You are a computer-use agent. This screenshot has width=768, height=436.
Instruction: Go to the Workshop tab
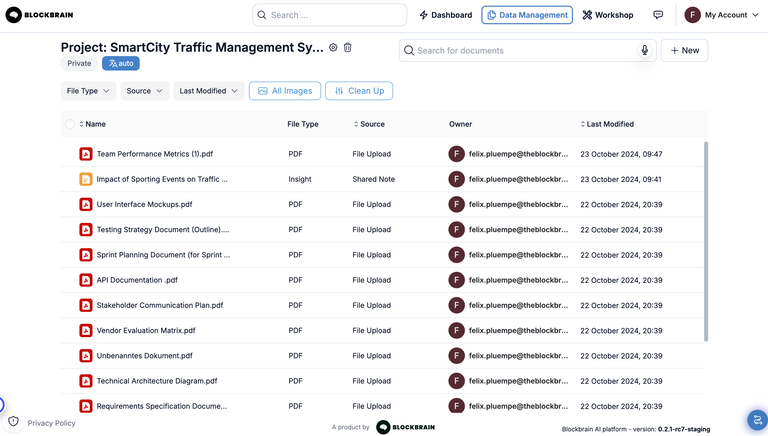pyautogui.click(x=607, y=15)
